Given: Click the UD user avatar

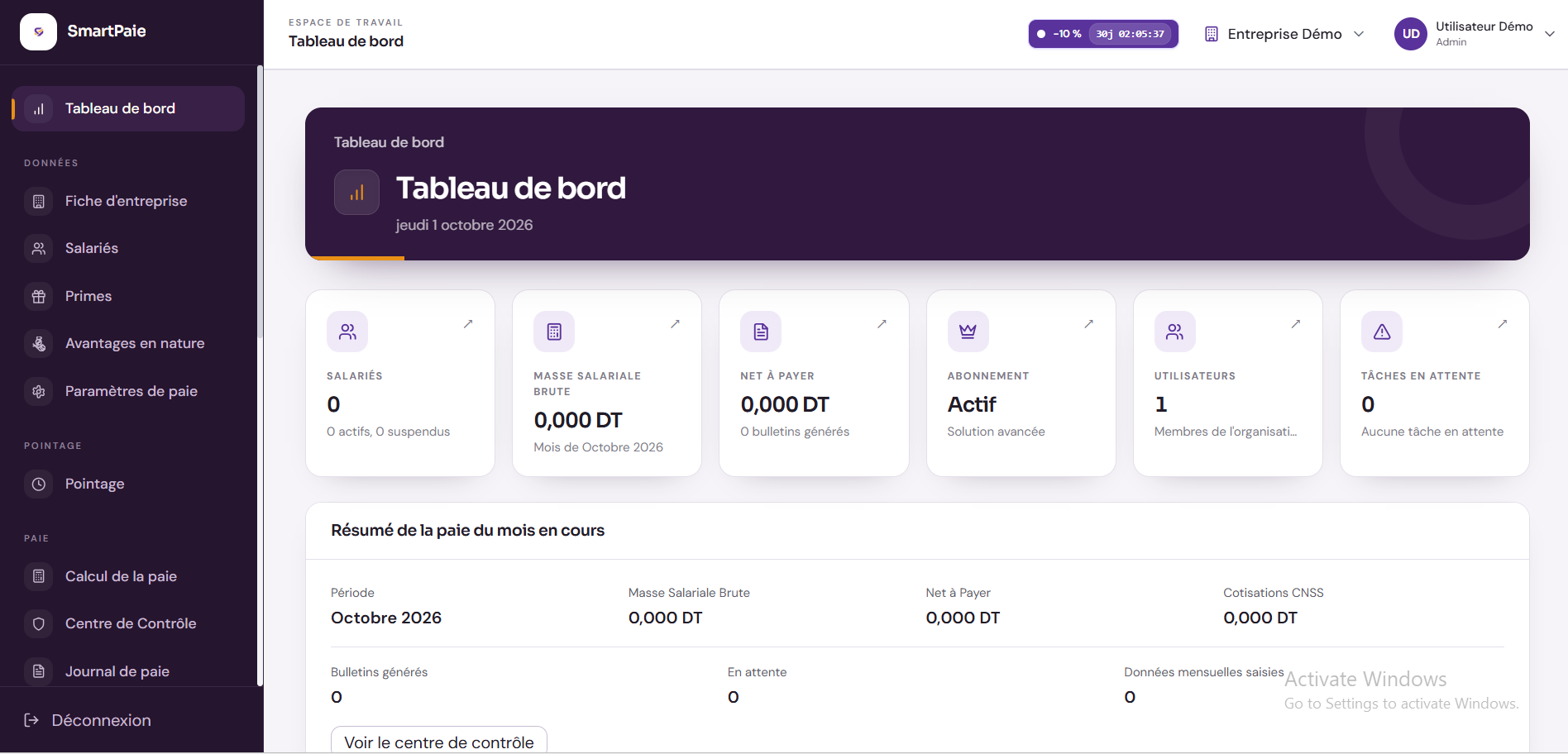Looking at the screenshot, I should pyautogui.click(x=1411, y=34).
